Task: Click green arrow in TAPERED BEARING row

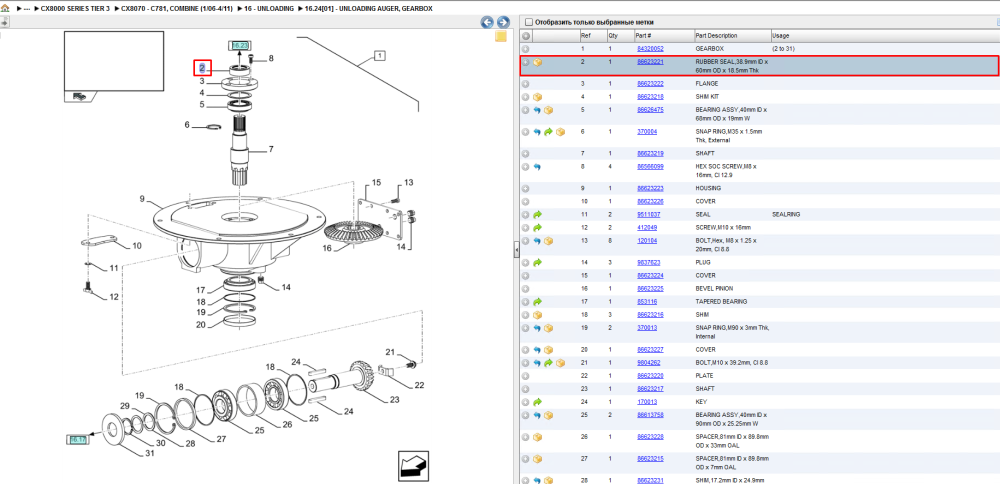Action: (538, 302)
